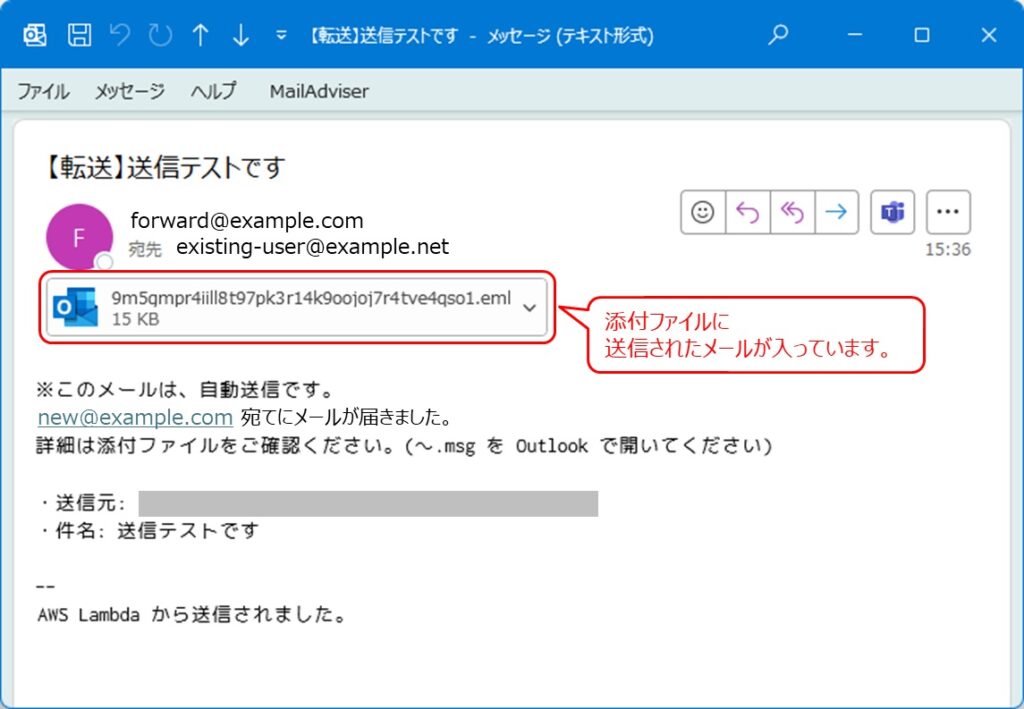Reply all to the message
The width and height of the screenshot is (1024, 709).
pyautogui.click(x=792, y=212)
